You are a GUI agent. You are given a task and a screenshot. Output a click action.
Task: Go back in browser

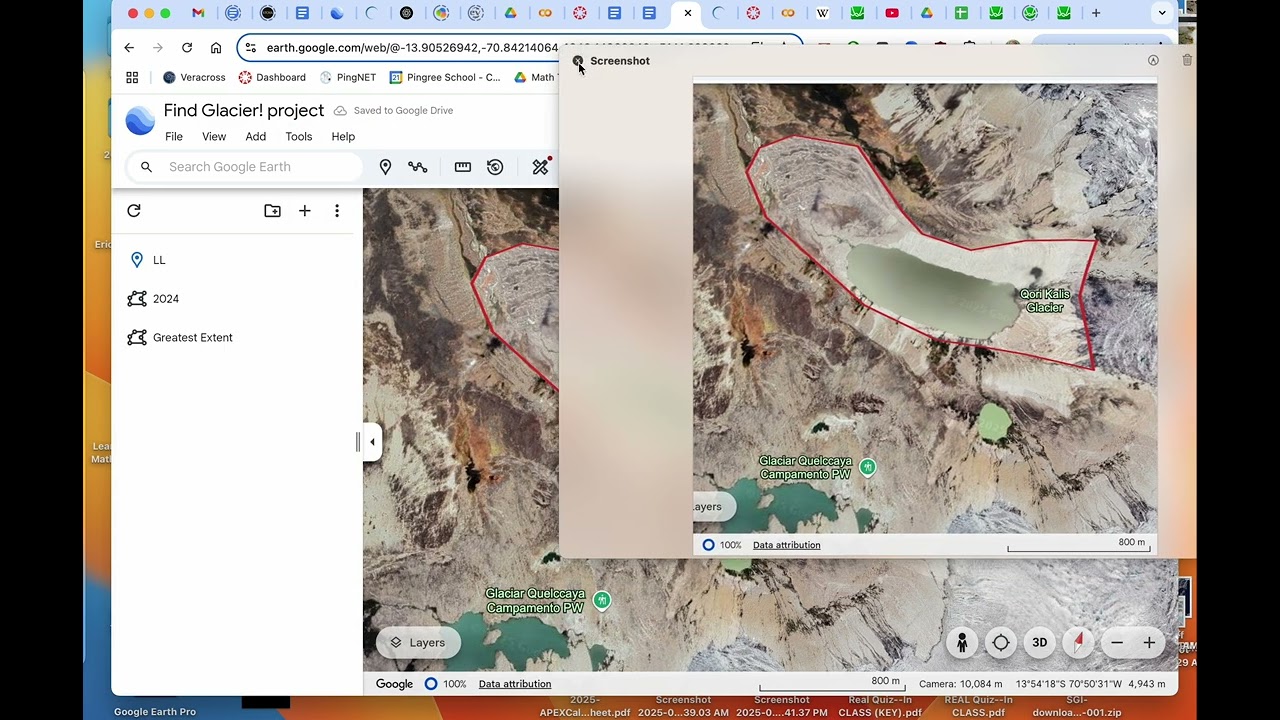(x=129, y=47)
